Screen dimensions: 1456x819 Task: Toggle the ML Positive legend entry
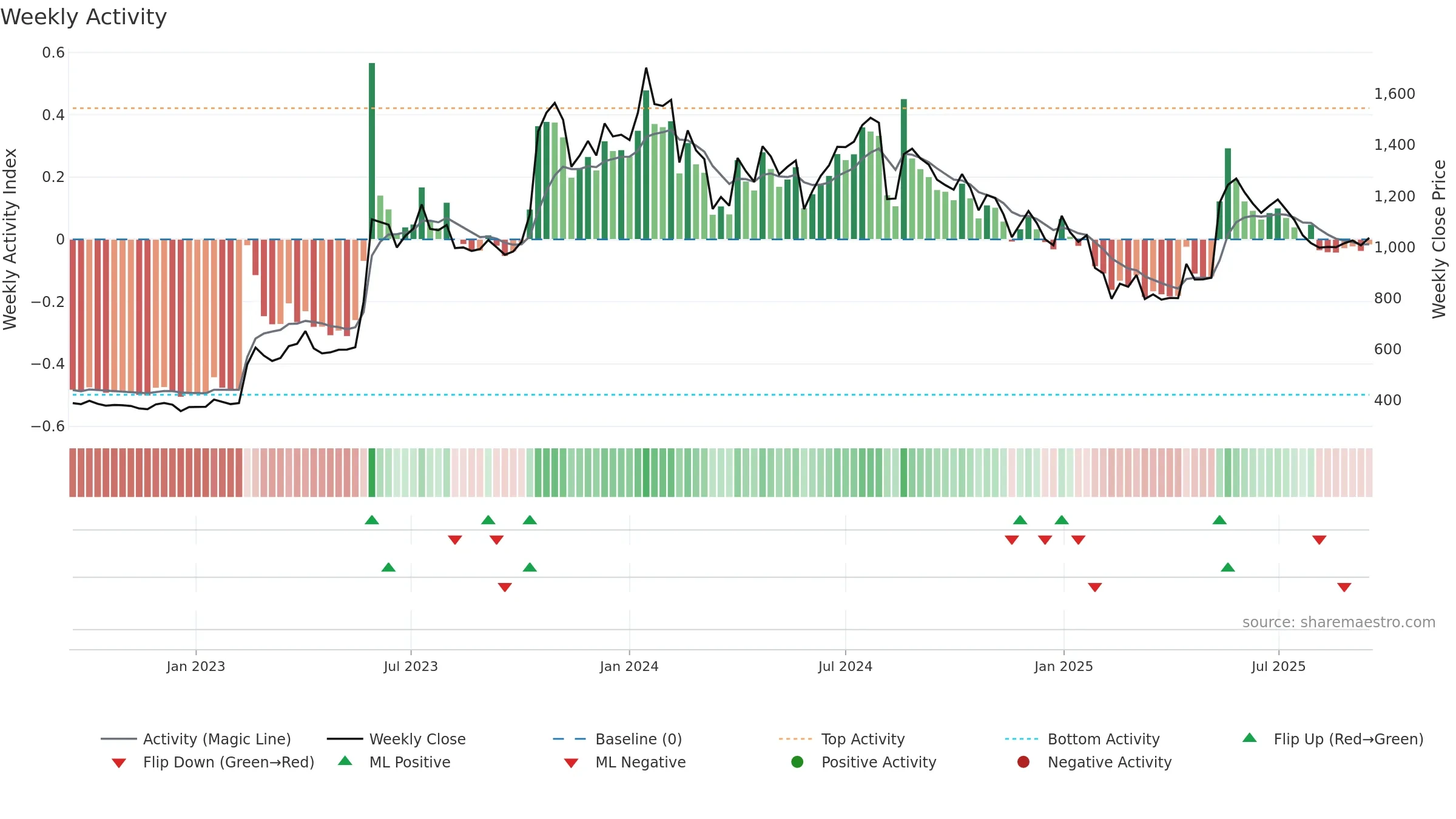[x=394, y=762]
